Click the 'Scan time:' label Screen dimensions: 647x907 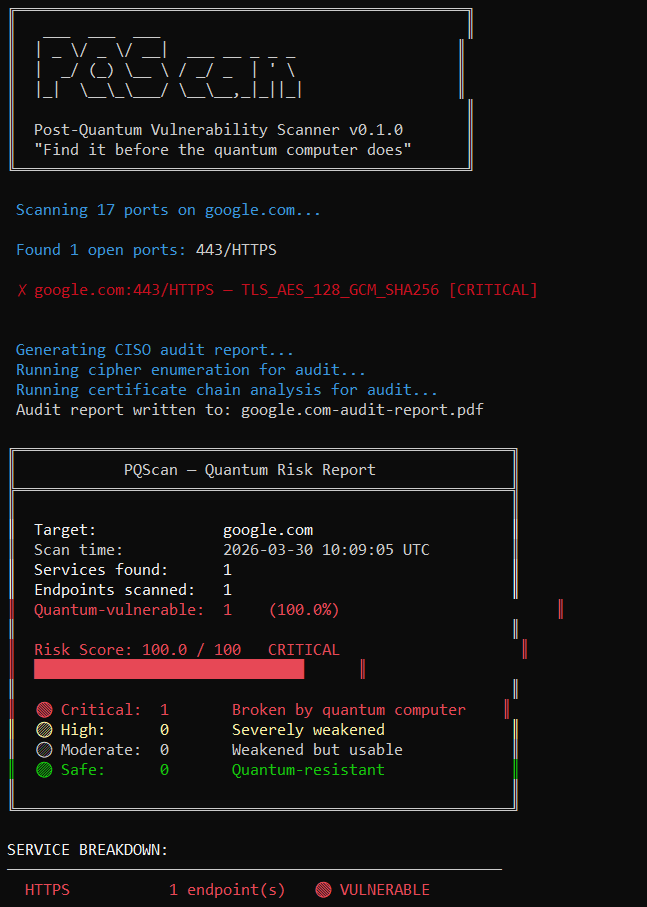(79, 550)
